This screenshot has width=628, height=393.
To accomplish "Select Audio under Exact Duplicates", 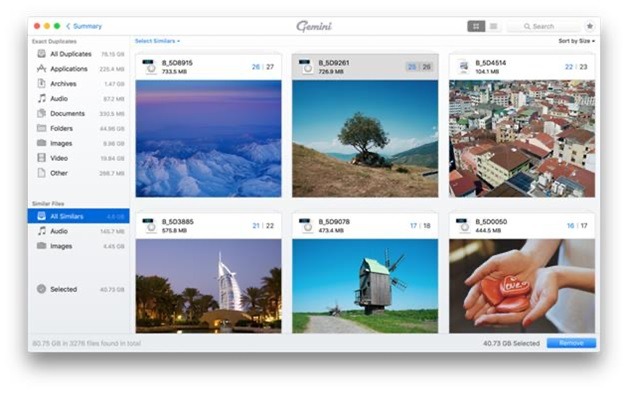I will pos(79,99).
